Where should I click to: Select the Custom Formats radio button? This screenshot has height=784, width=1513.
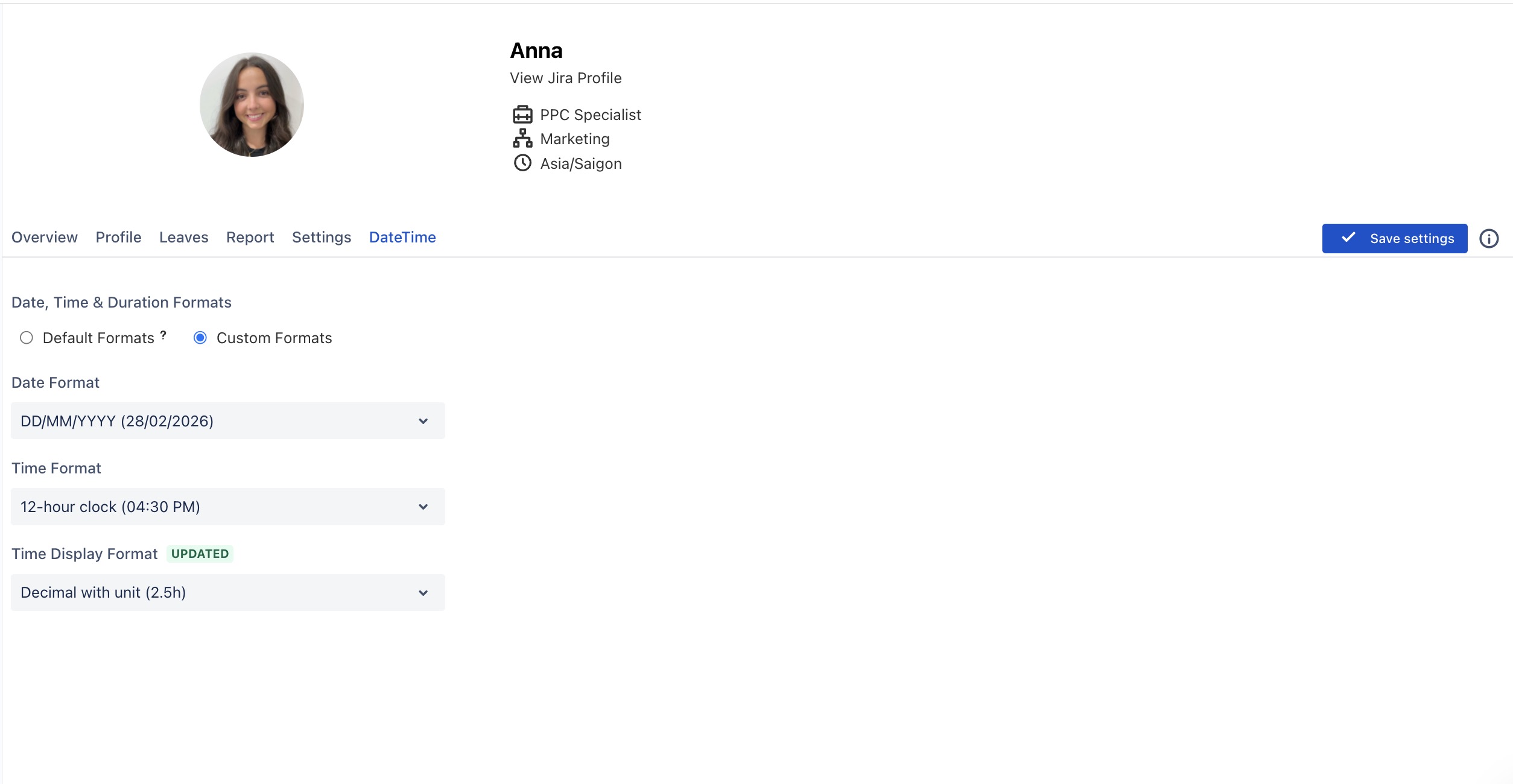200,338
